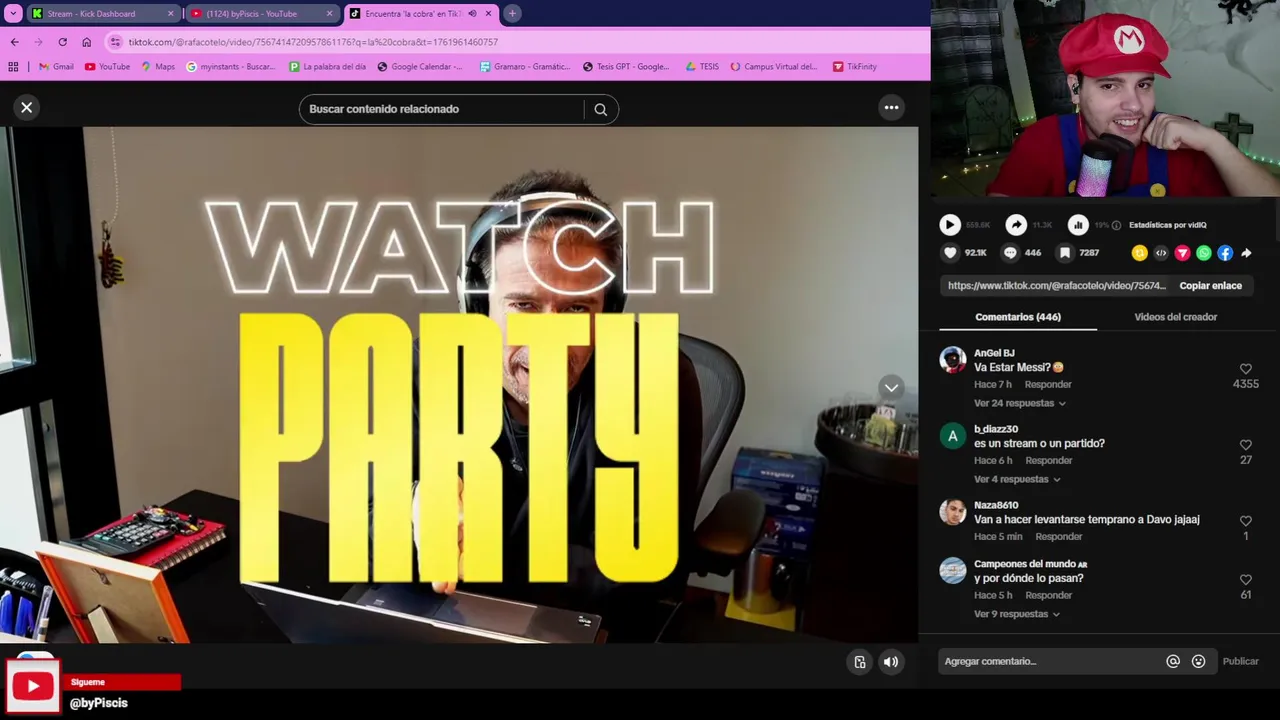This screenshot has width=1280, height=720.
Task: Go to the next video with the down chevron
Action: pos(891,388)
